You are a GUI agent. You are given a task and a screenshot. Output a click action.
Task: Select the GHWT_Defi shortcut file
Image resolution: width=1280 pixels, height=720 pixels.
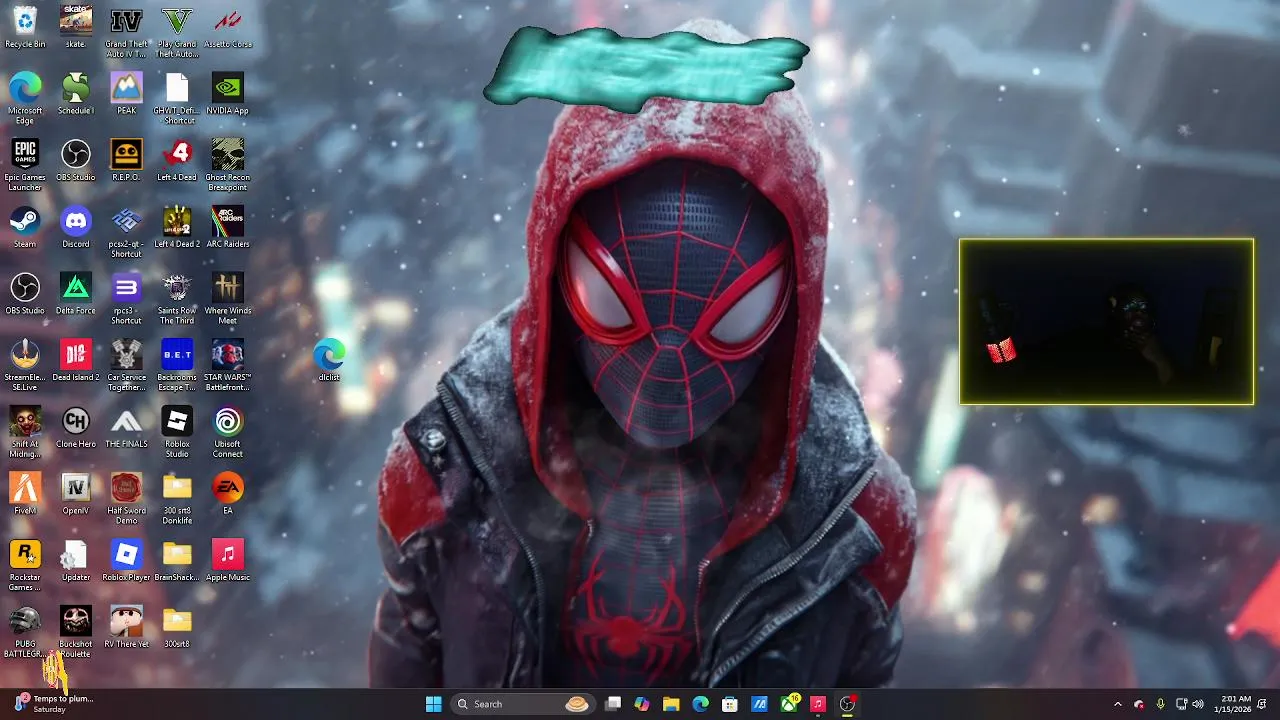tap(177, 98)
